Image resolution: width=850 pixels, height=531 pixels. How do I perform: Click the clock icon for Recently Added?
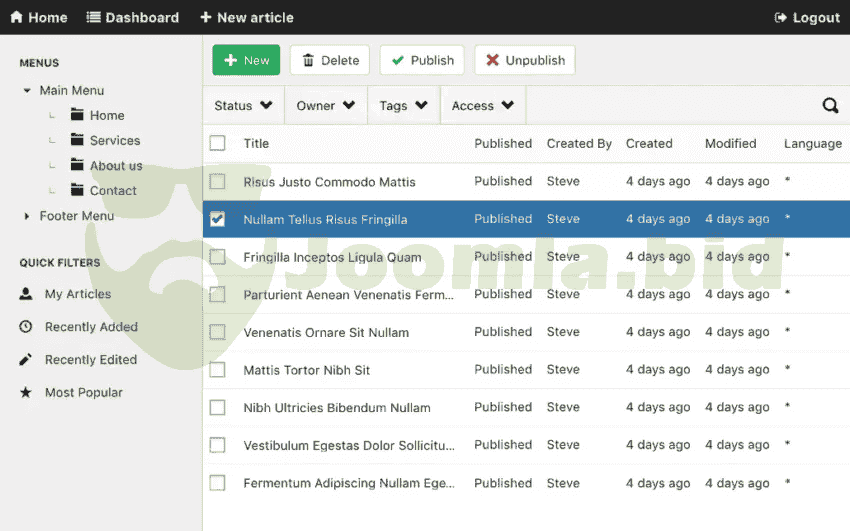coord(26,327)
